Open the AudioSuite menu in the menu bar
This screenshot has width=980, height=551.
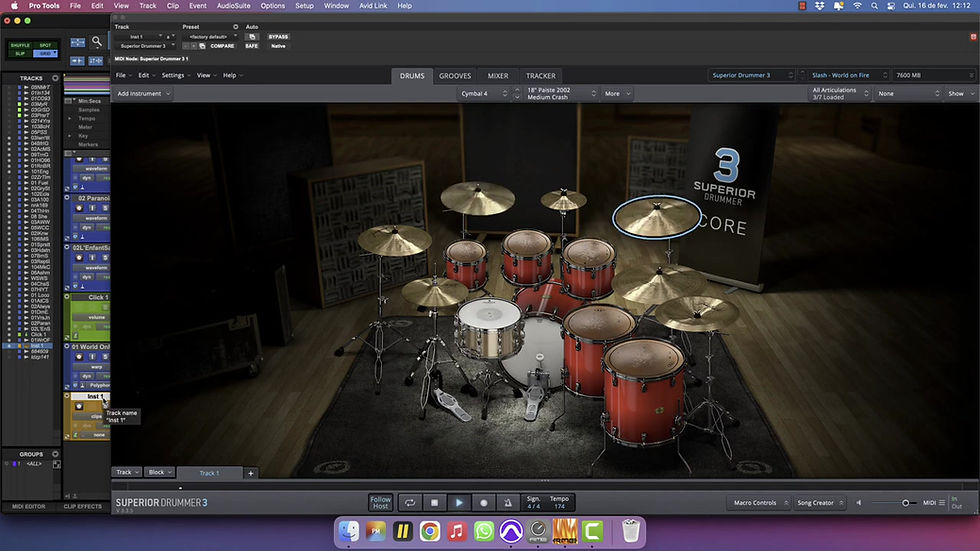coord(233,6)
